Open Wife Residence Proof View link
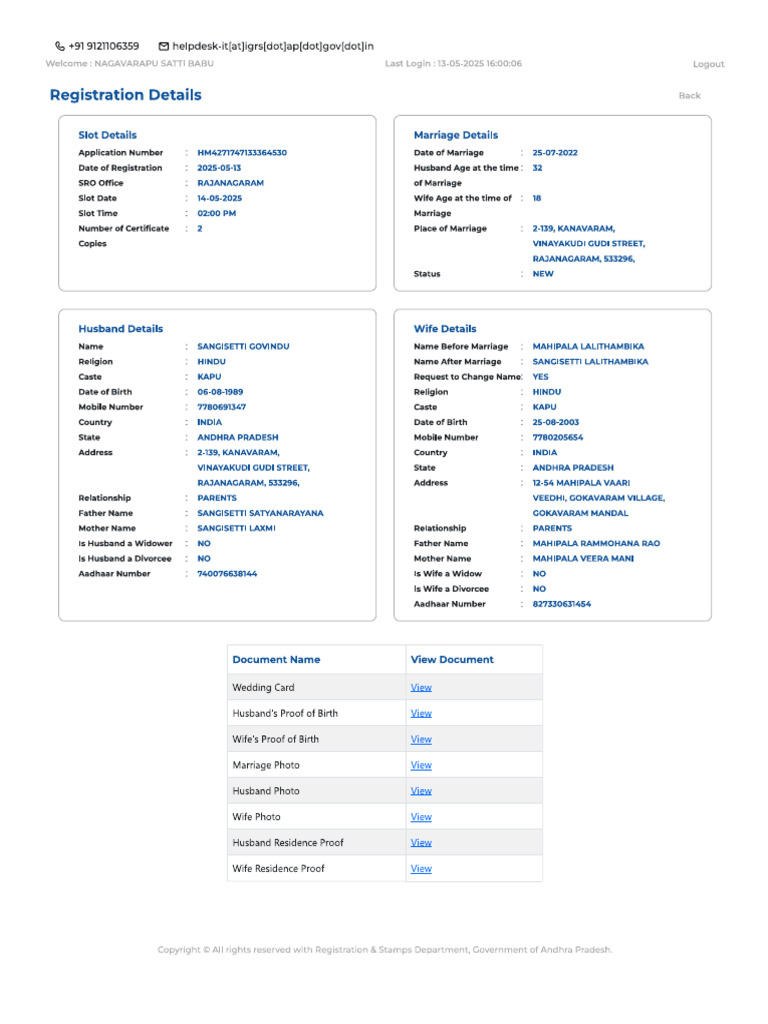The height and width of the screenshot is (1024, 768). point(421,869)
